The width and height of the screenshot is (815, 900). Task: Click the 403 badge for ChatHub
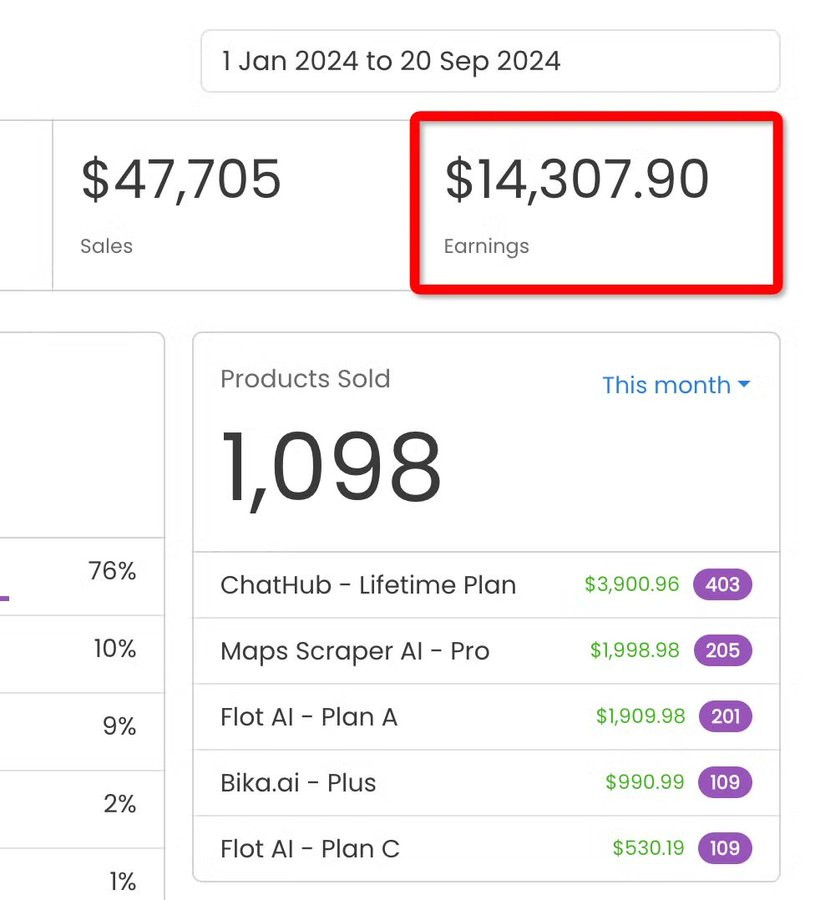722,585
